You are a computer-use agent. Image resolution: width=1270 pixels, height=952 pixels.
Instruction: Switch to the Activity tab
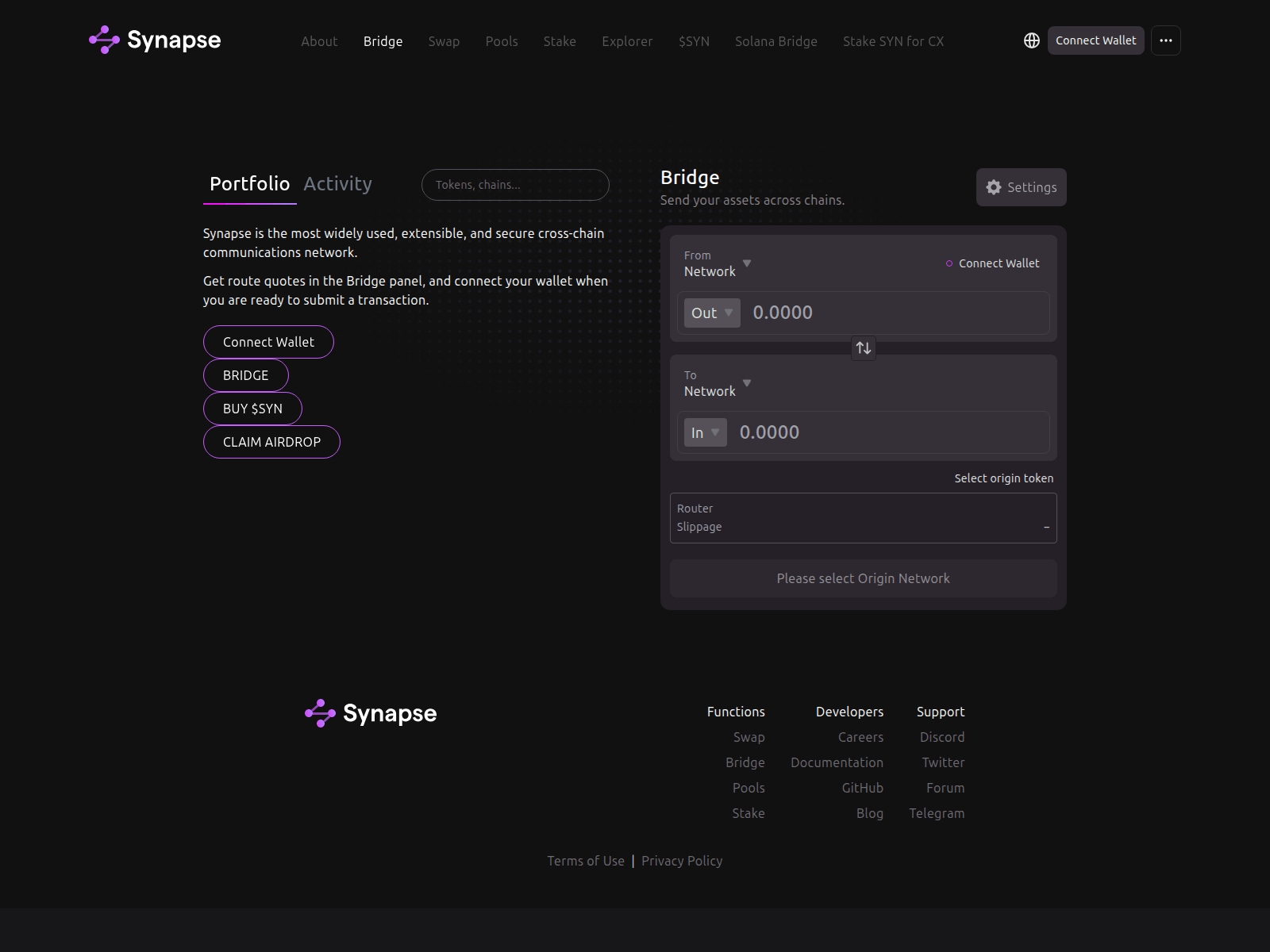pos(337,184)
